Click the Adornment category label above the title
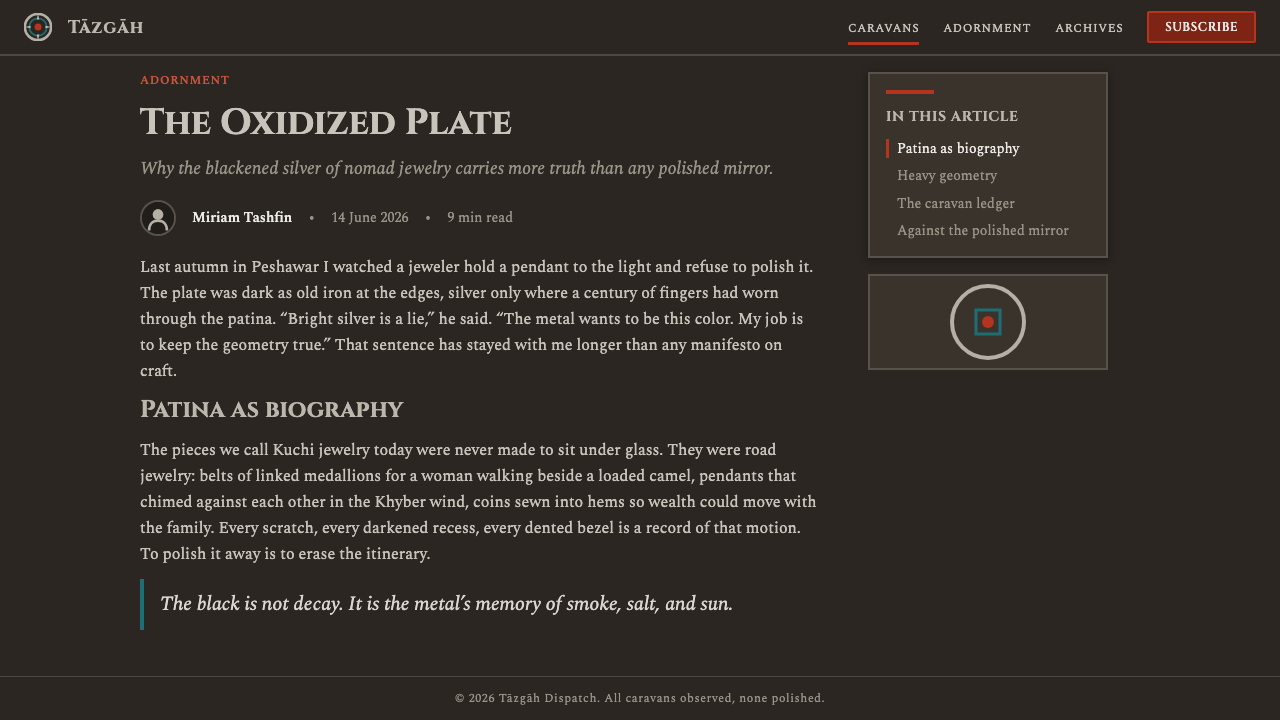The image size is (1280, 720). (x=185, y=80)
